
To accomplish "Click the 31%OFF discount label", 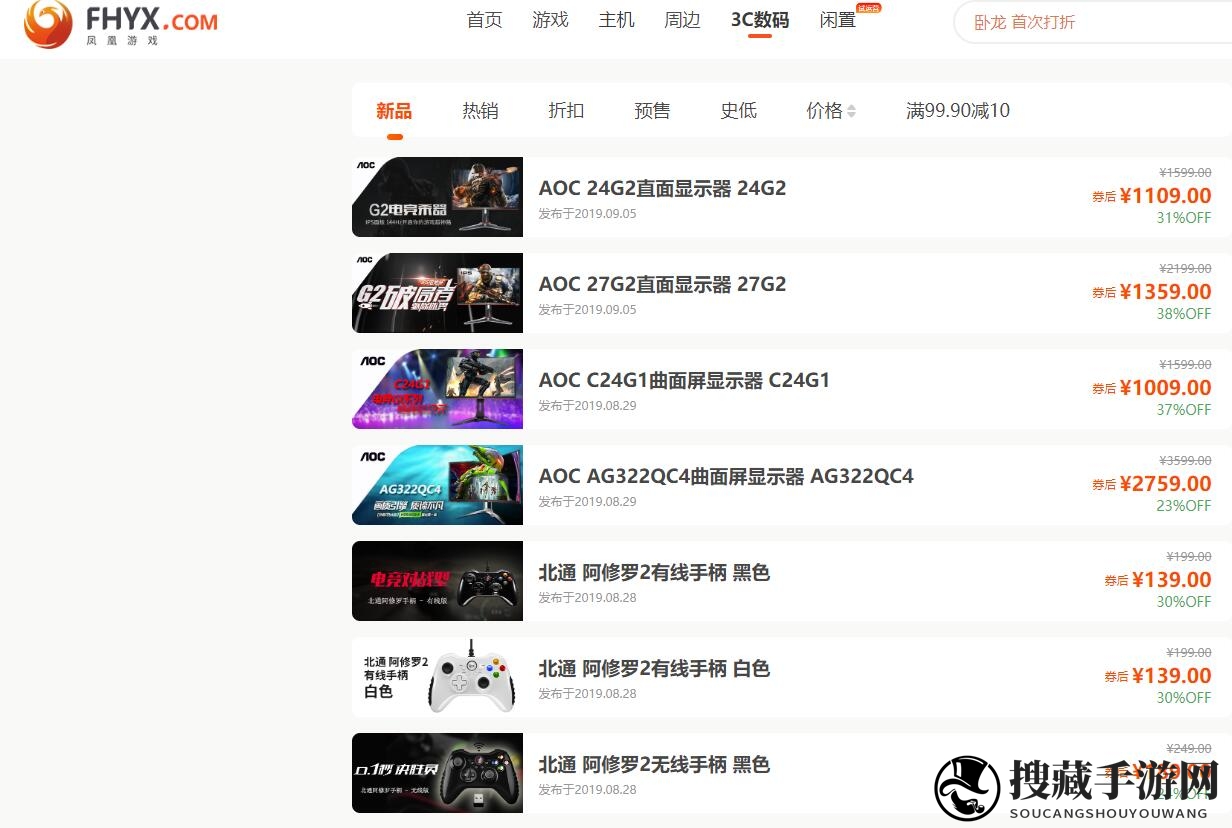I will 1184,218.
